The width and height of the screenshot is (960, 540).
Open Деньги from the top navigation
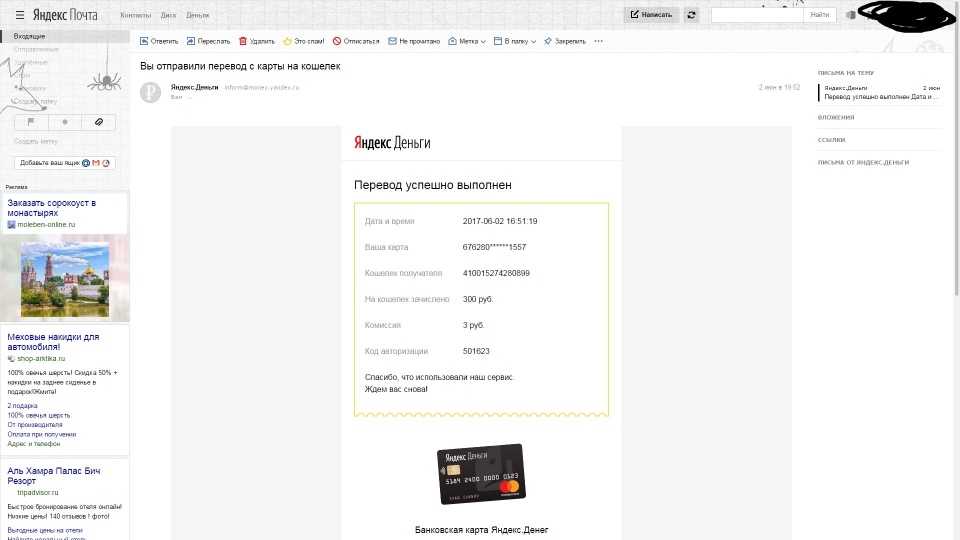pyautogui.click(x=197, y=15)
